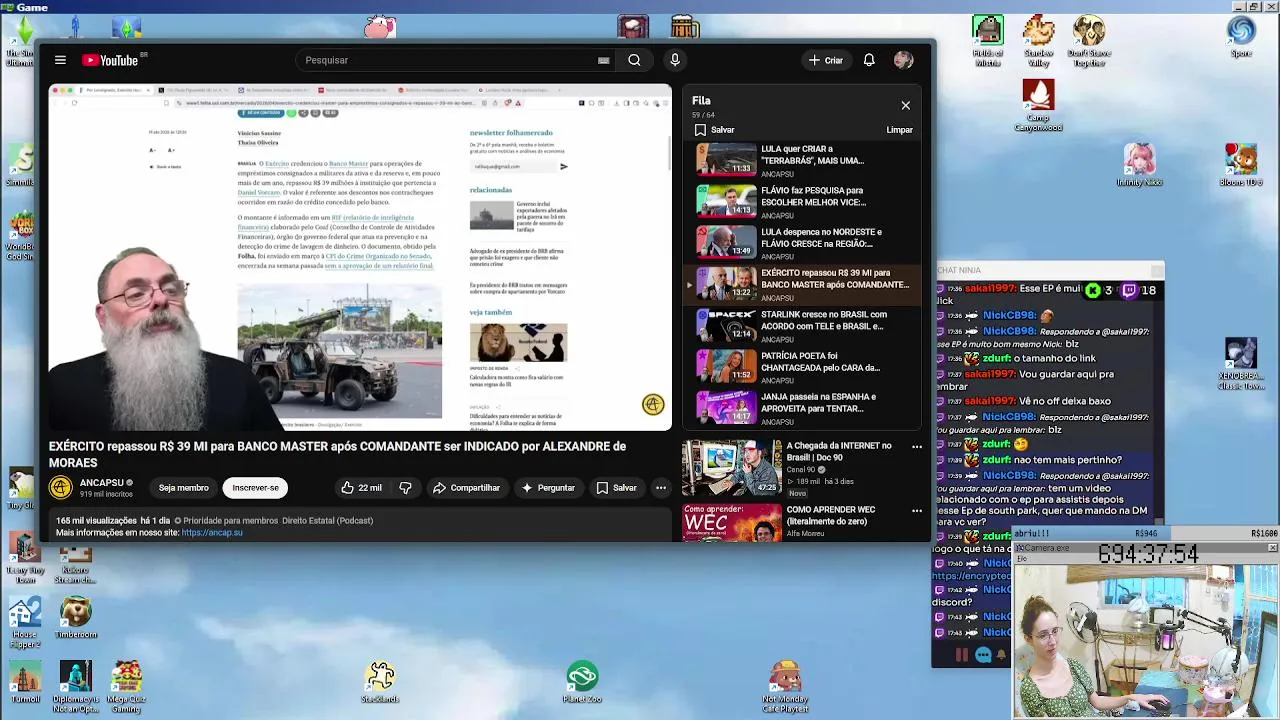Play queue video FLÁVIO faz PESQUISA
The image size is (1280, 720).
[x=803, y=201]
